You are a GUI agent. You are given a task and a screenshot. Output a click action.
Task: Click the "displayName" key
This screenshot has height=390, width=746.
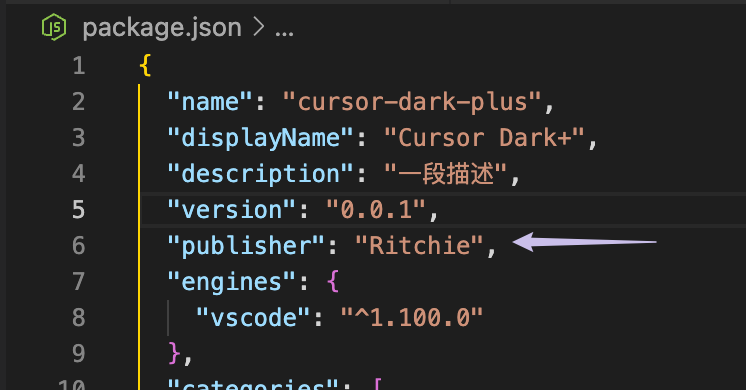(x=260, y=138)
